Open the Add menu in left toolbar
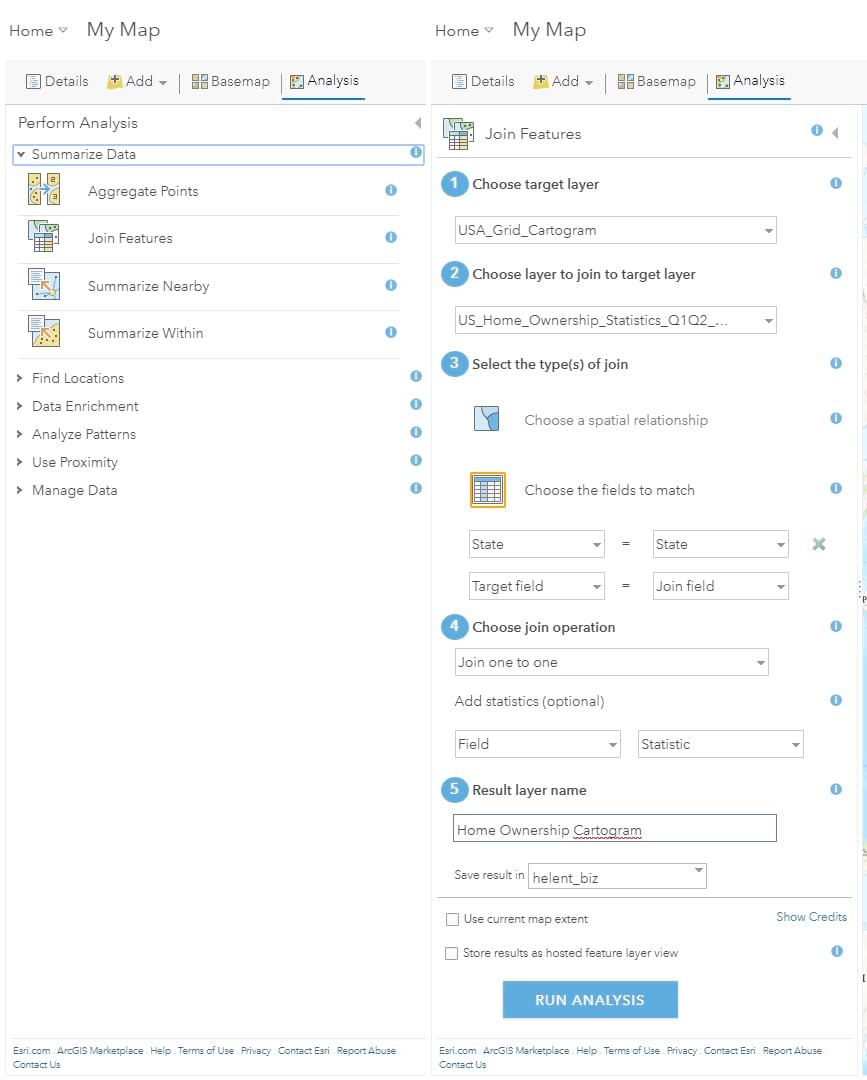 point(138,82)
